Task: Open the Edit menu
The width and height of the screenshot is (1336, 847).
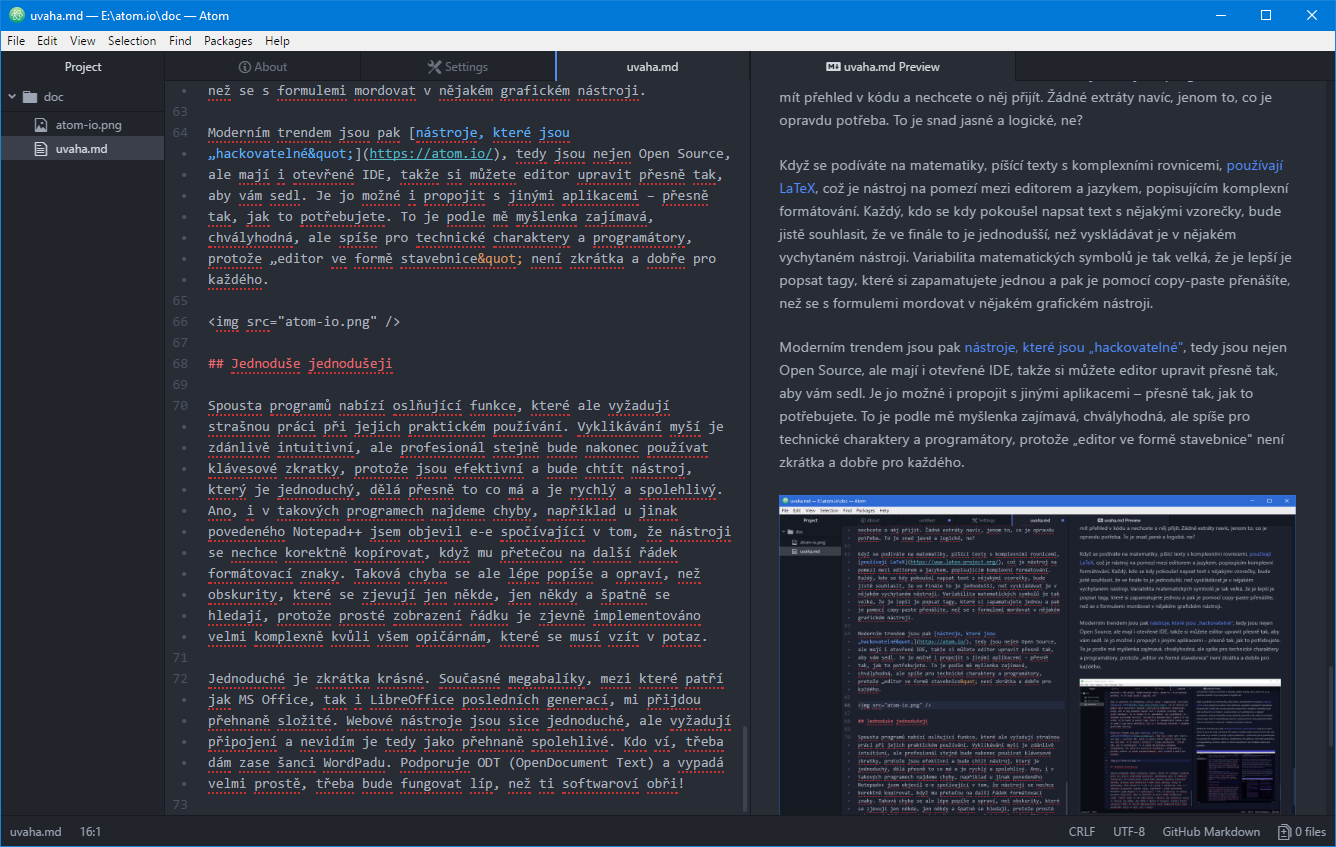Action: point(47,41)
